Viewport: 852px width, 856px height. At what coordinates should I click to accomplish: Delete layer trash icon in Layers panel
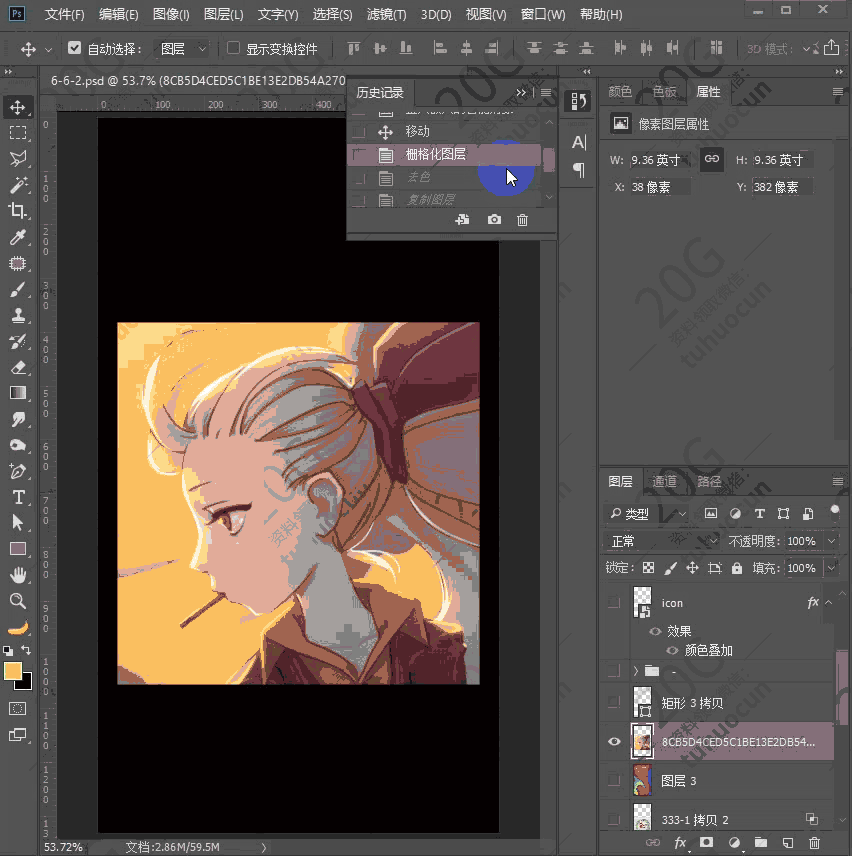click(814, 843)
